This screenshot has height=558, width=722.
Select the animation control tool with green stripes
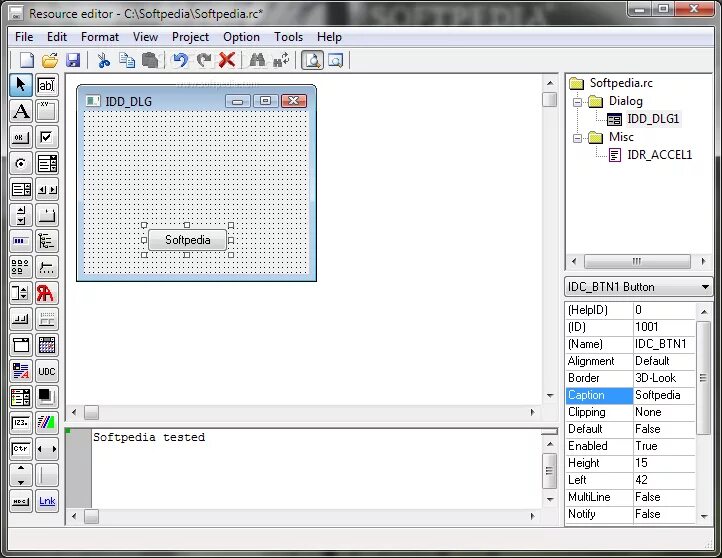coord(47,423)
